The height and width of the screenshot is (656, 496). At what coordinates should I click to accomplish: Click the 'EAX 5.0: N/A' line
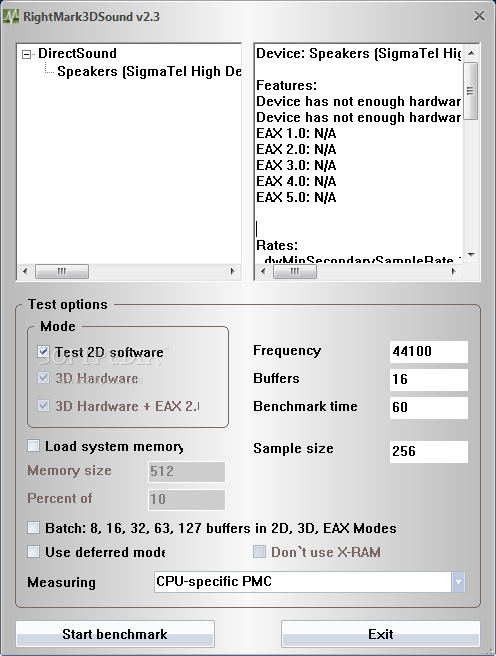click(x=296, y=197)
